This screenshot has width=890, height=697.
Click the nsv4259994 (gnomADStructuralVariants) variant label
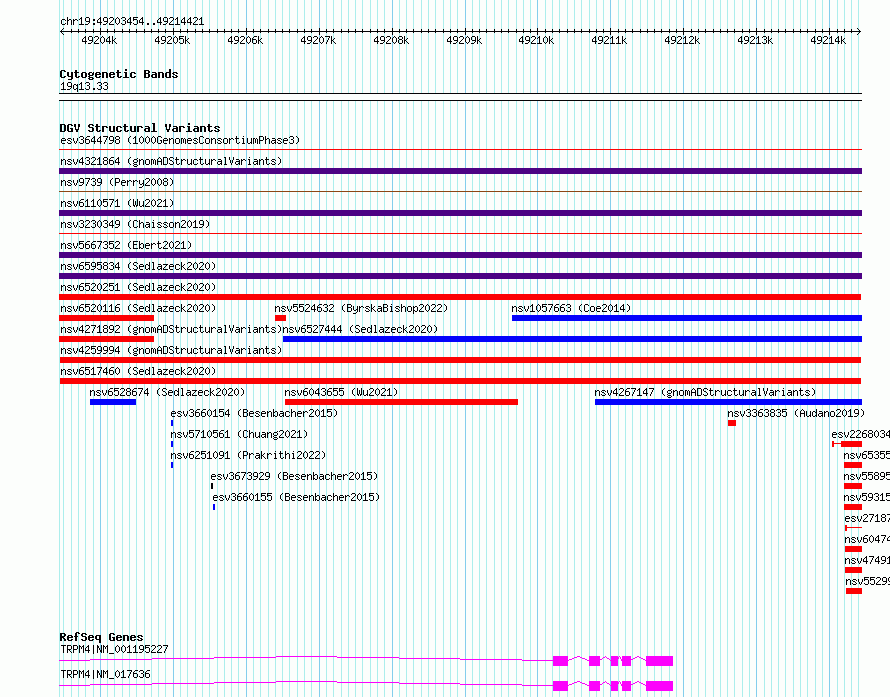click(171, 350)
